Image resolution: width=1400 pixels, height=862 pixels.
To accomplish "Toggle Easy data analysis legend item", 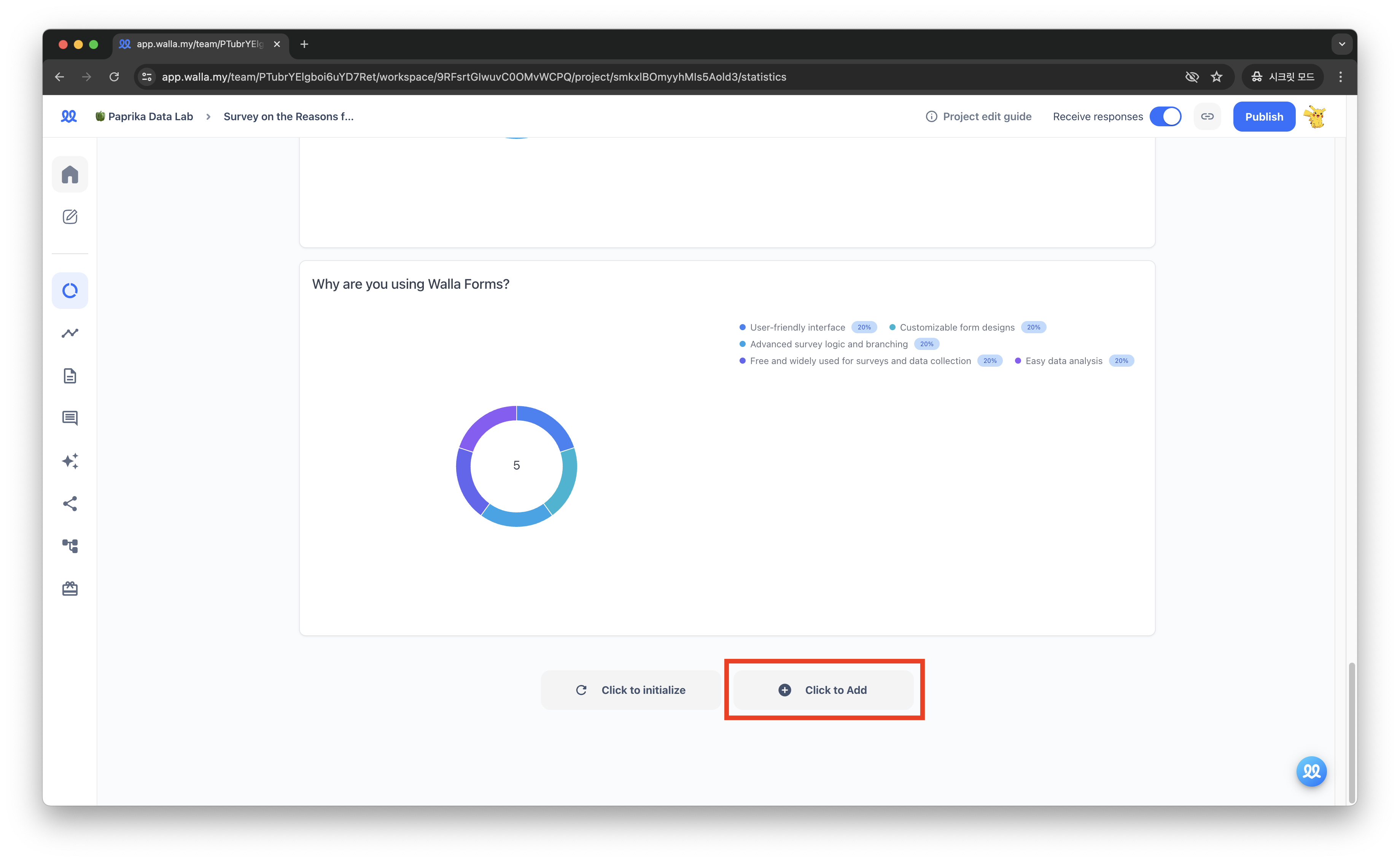I will point(1063,361).
